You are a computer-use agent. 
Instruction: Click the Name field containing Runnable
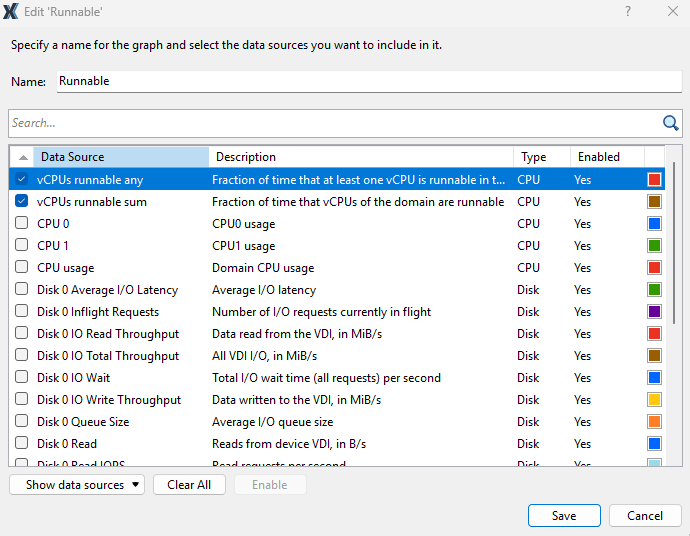click(368, 82)
